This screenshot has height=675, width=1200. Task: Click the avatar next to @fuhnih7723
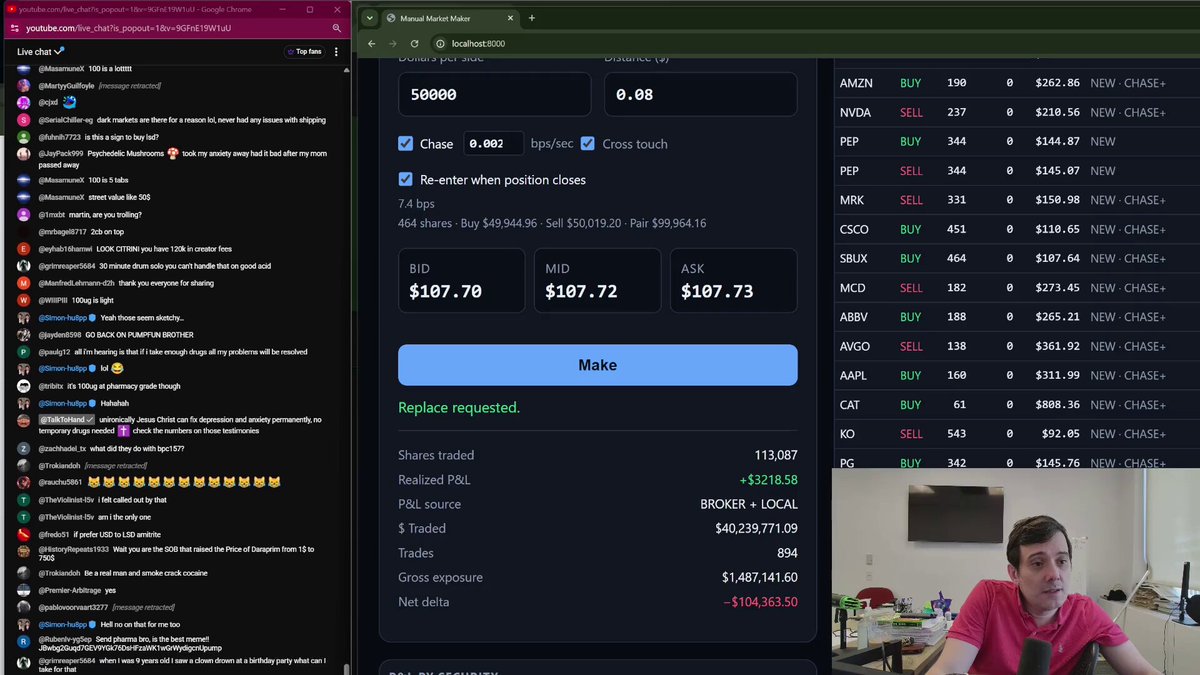pyautogui.click(x=24, y=137)
